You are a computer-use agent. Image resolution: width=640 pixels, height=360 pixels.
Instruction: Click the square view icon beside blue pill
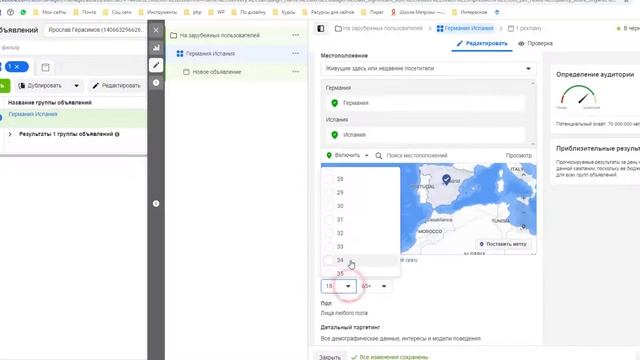tap(45, 67)
